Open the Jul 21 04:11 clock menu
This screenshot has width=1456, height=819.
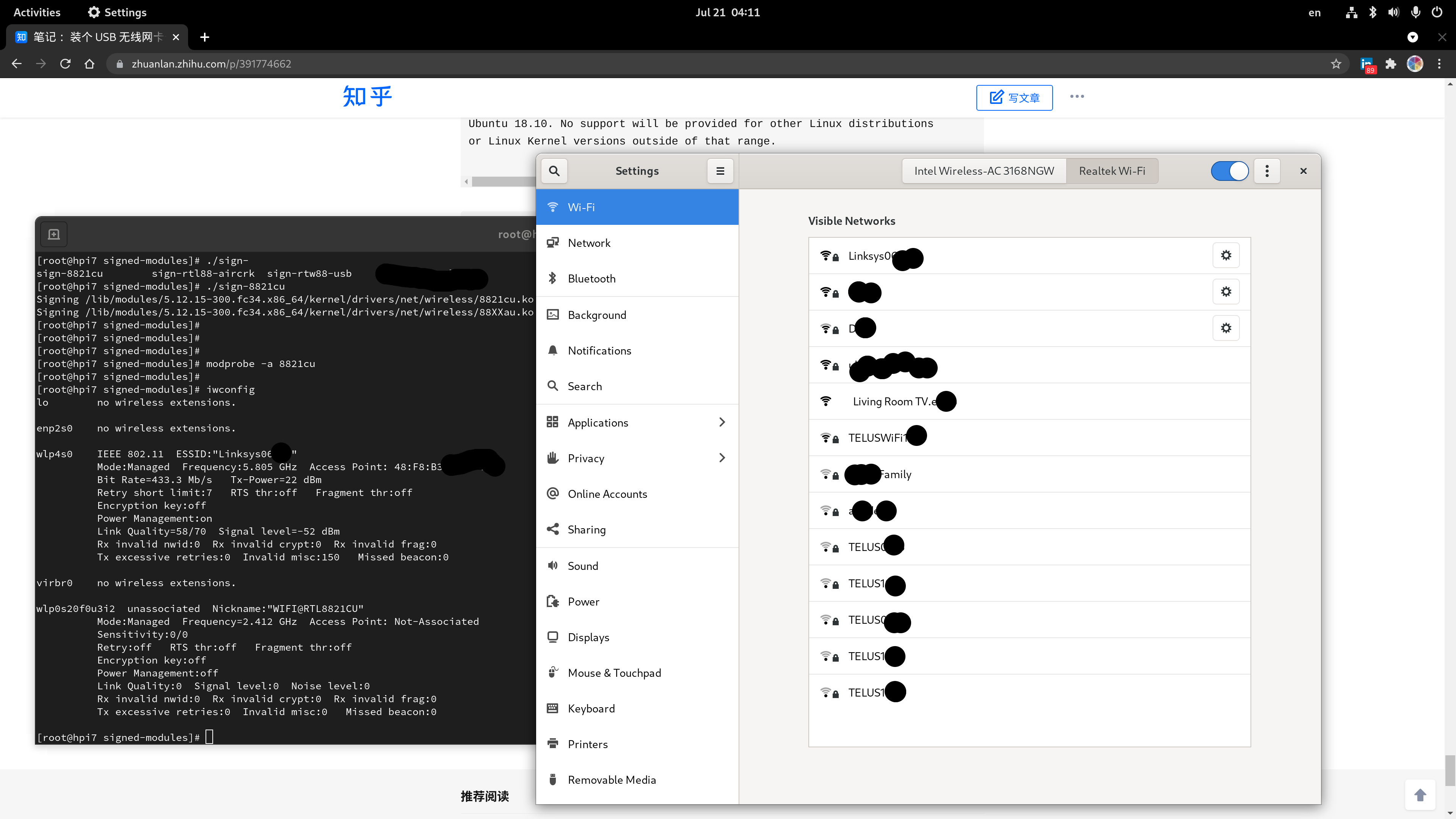point(728,13)
